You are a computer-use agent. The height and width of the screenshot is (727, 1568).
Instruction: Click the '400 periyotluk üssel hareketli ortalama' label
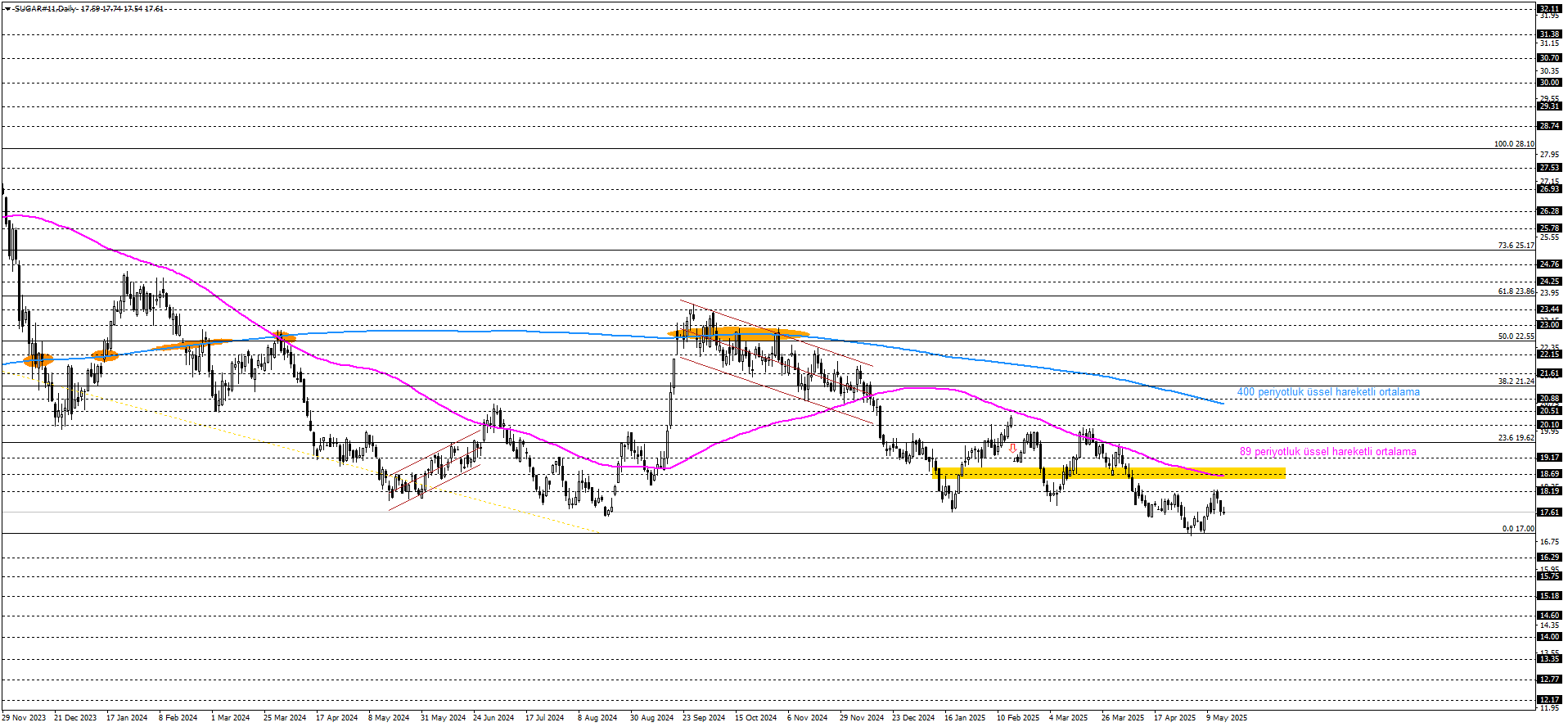(1328, 392)
